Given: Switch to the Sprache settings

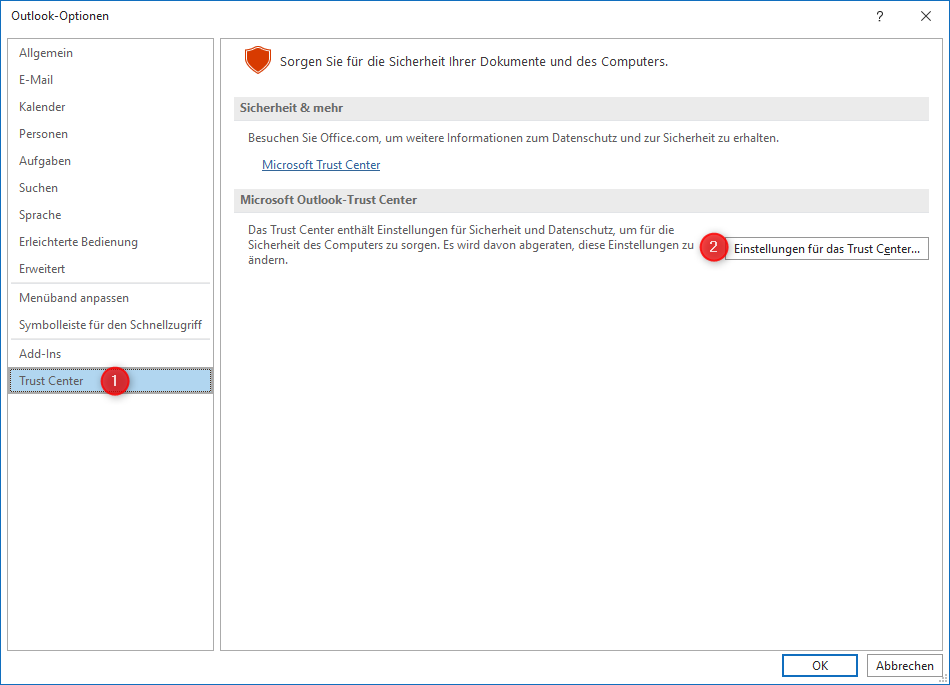Looking at the screenshot, I should (x=110, y=215).
